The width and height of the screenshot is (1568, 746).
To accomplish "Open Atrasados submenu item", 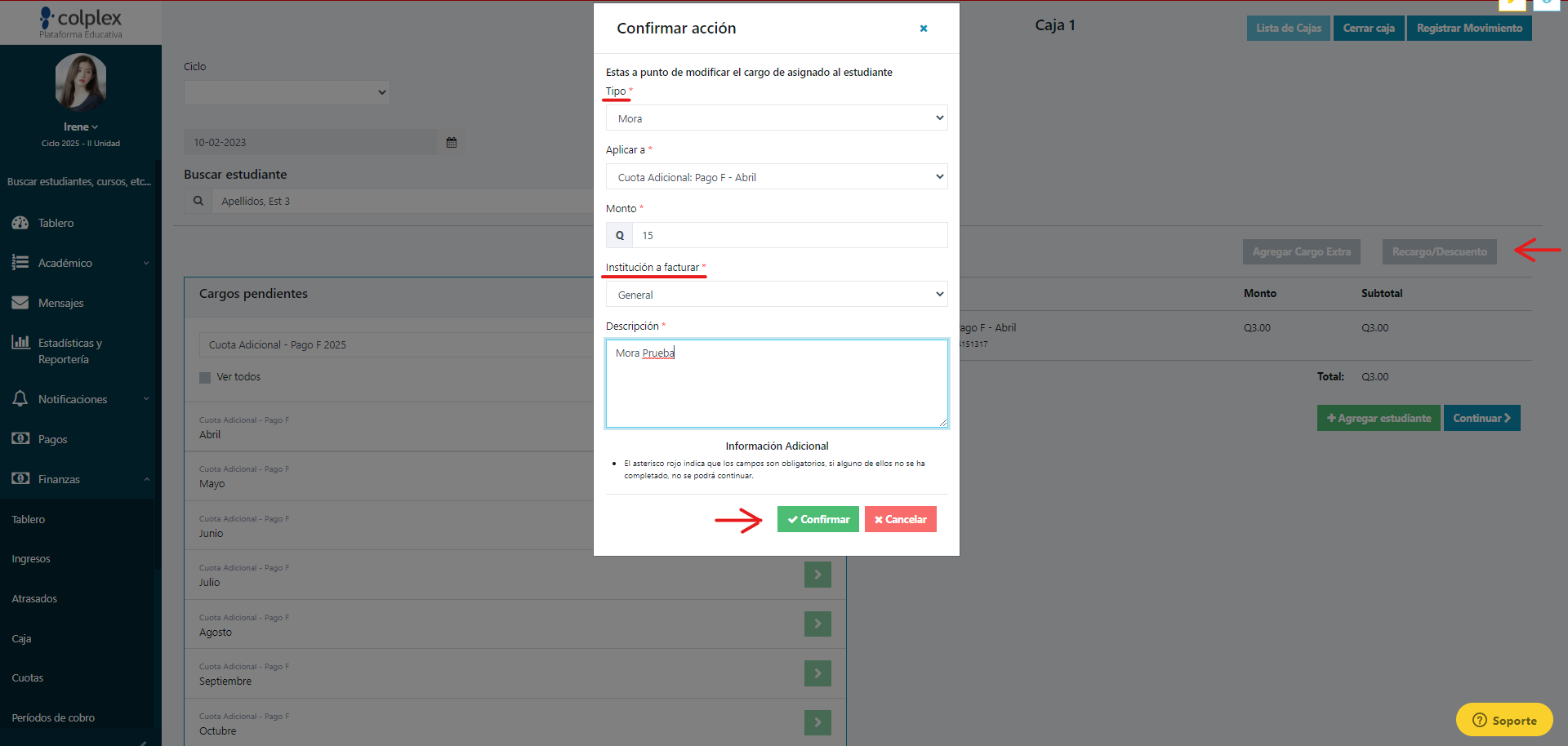I will (x=34, y=599).
